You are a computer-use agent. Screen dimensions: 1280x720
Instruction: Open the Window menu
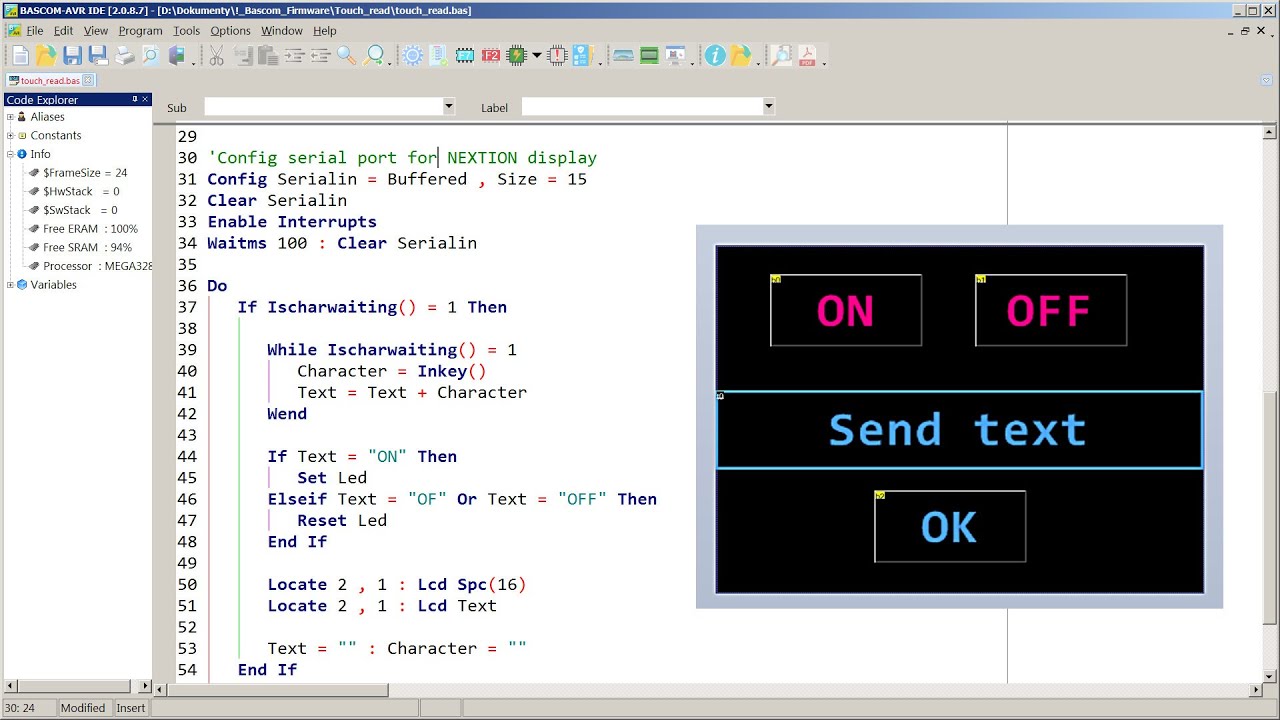coord(282,31)
